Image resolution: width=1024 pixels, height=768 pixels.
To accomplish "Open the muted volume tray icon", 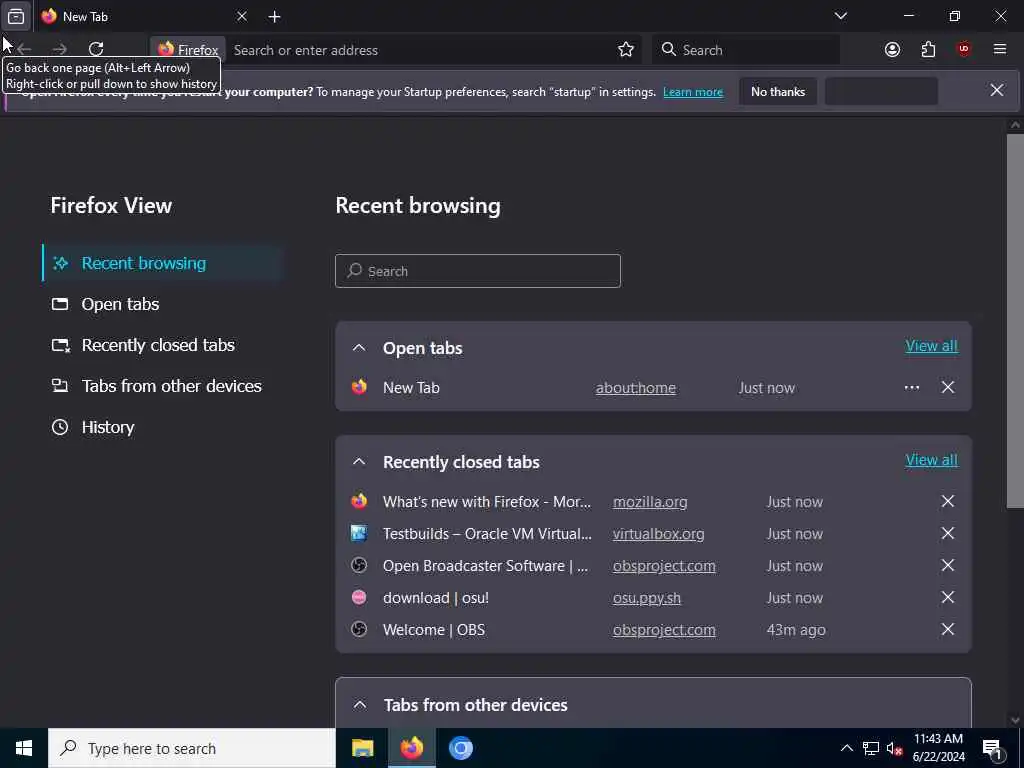I will coord(894,748).
